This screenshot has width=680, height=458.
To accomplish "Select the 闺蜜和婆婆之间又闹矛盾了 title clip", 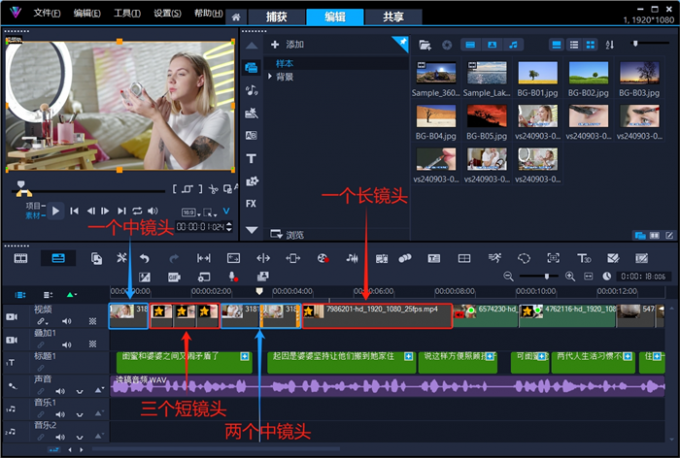I will (185, 362).
